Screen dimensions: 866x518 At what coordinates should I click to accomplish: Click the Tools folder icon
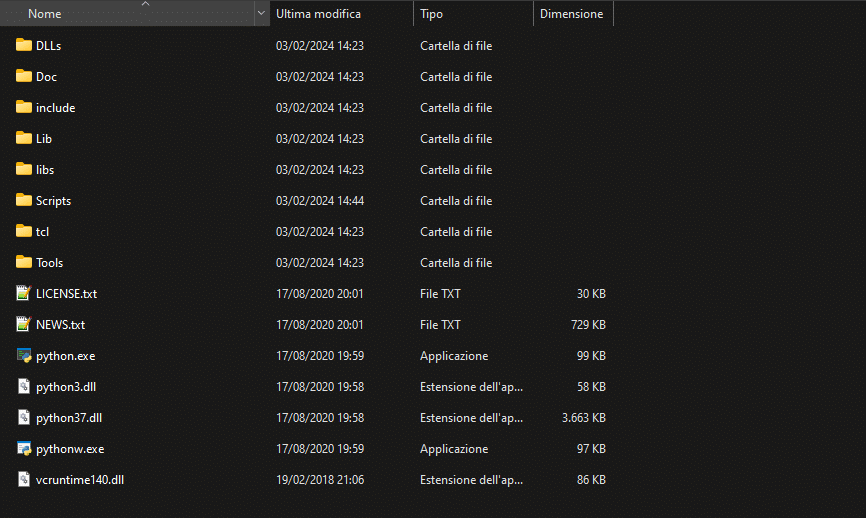point(24,262)
